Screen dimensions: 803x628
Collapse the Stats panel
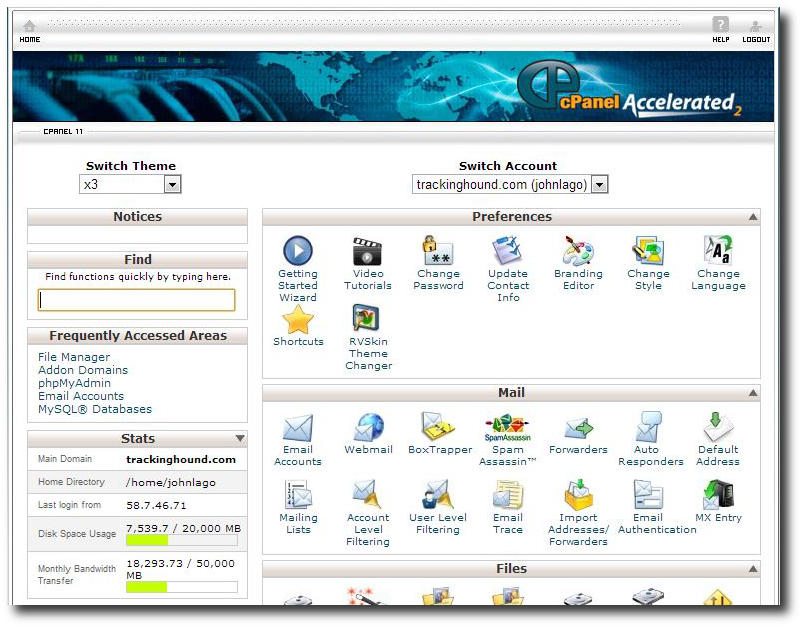tap(240, 439)
